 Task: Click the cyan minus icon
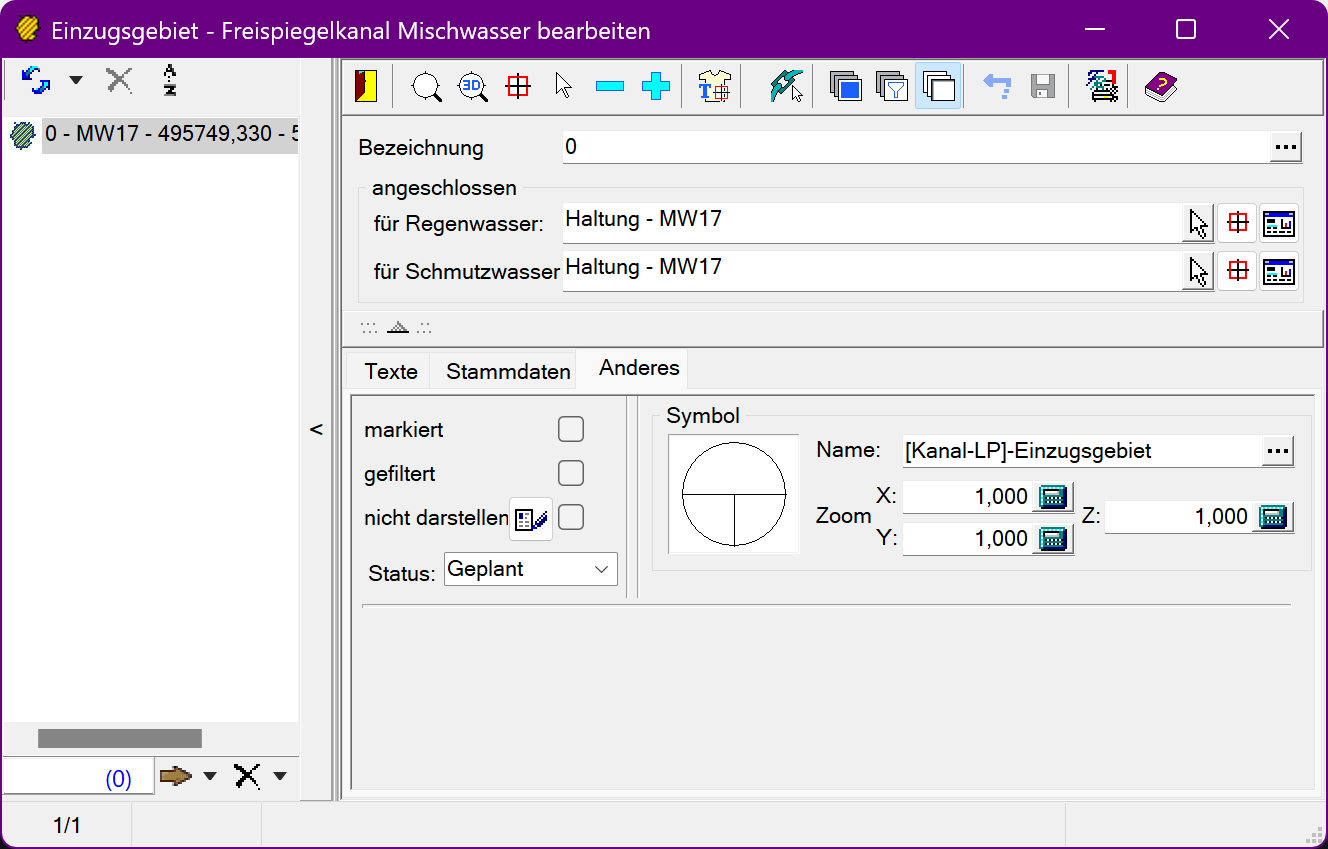coord(609,87)
